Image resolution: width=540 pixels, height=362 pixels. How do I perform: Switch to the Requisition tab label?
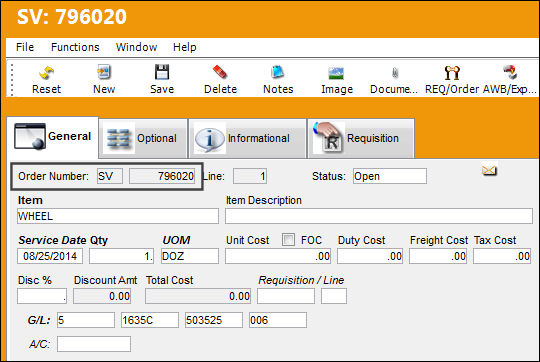[x=373, y=138]
